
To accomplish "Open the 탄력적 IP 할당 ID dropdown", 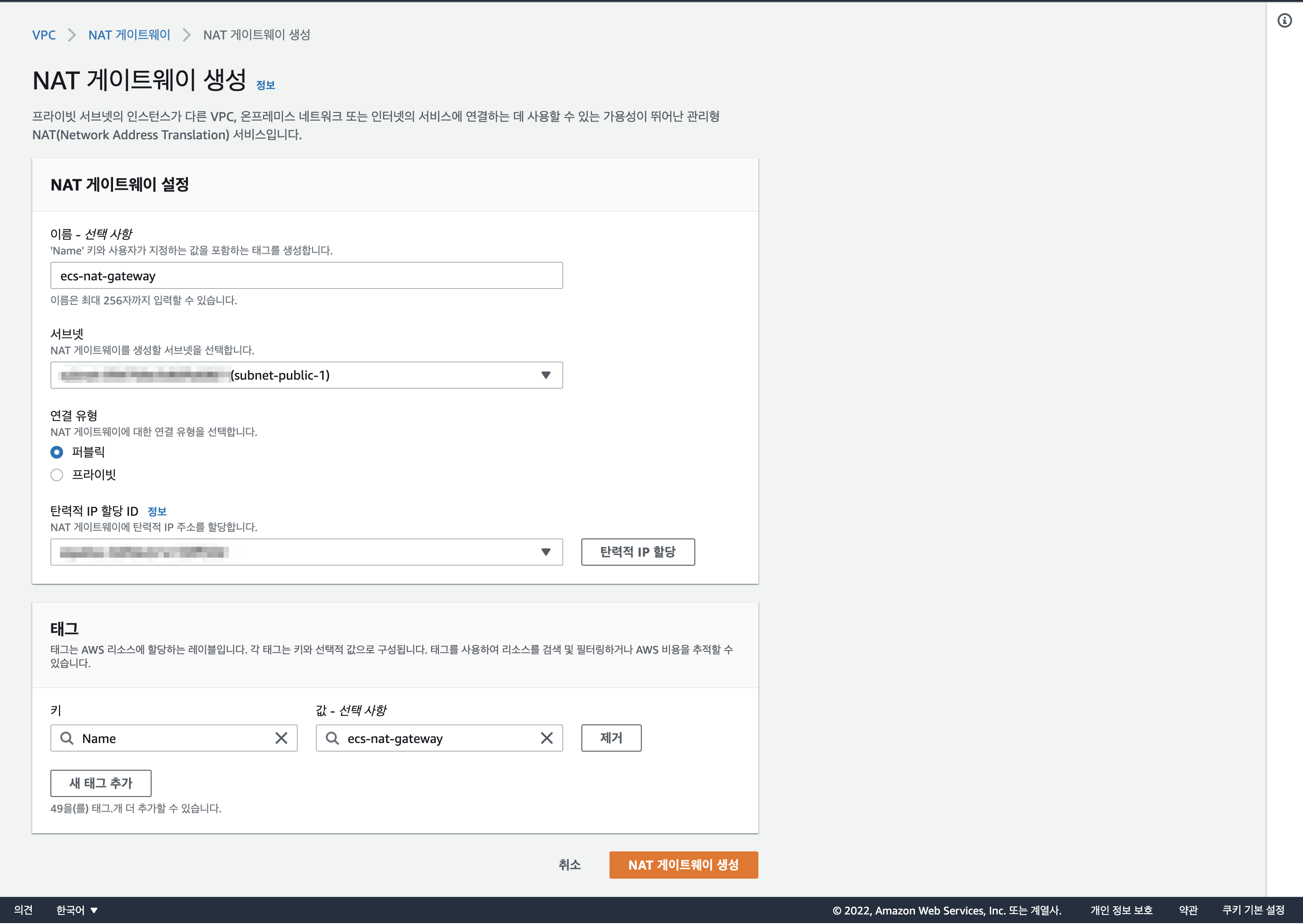I will (306, 552).
